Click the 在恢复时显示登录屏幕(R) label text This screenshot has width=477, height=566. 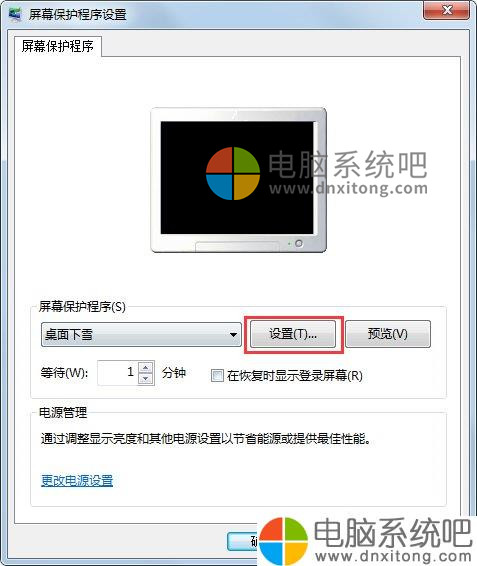(x=295, y=376)
